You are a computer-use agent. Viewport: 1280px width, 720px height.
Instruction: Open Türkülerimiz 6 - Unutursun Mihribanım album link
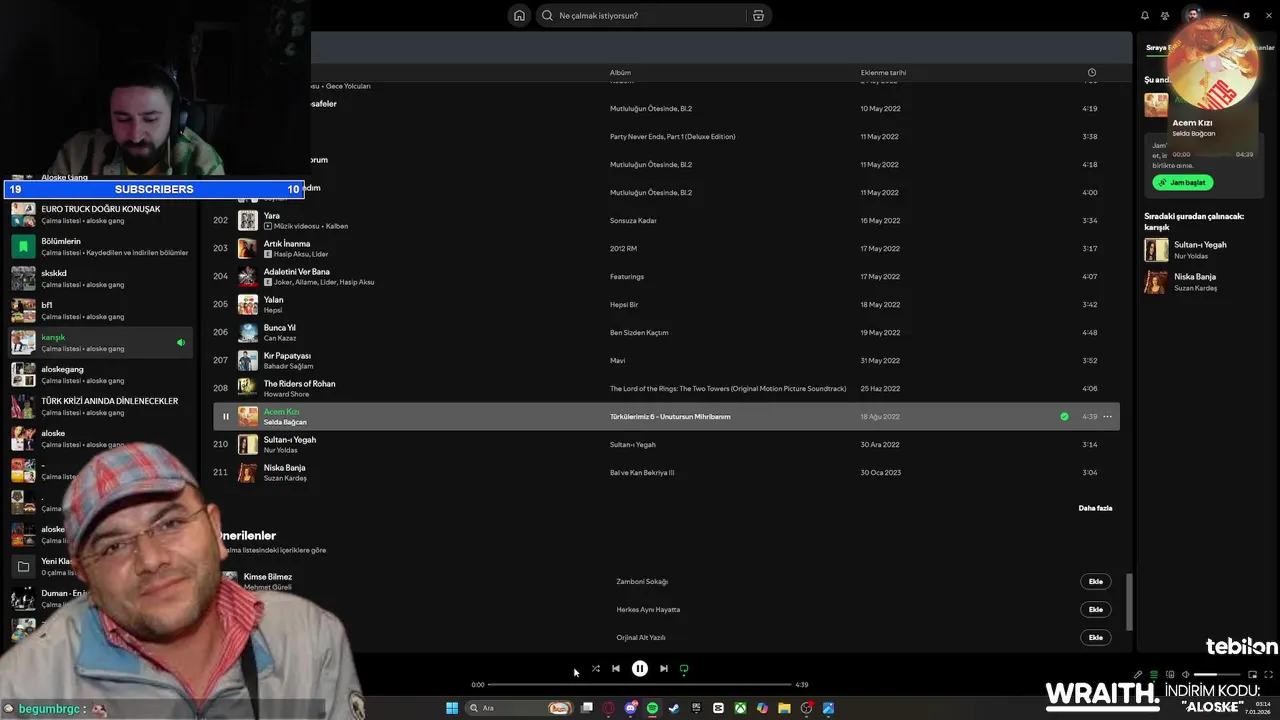click(670, 416)
